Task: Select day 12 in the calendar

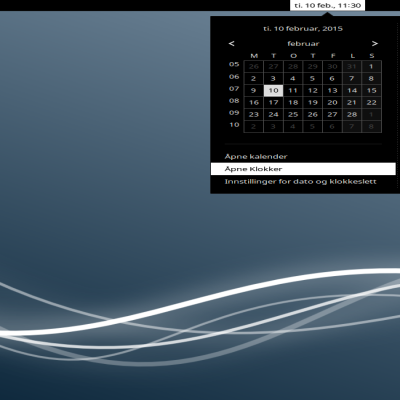Action: click(x=313, y=90)
